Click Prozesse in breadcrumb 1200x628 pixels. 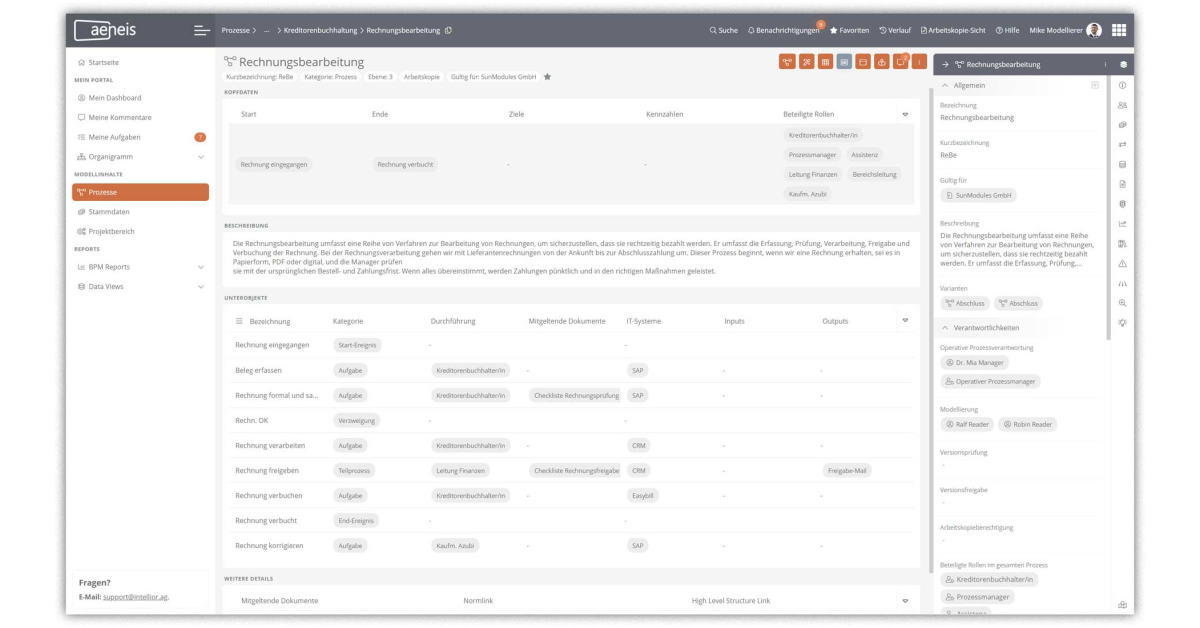(x=236, y=30)
